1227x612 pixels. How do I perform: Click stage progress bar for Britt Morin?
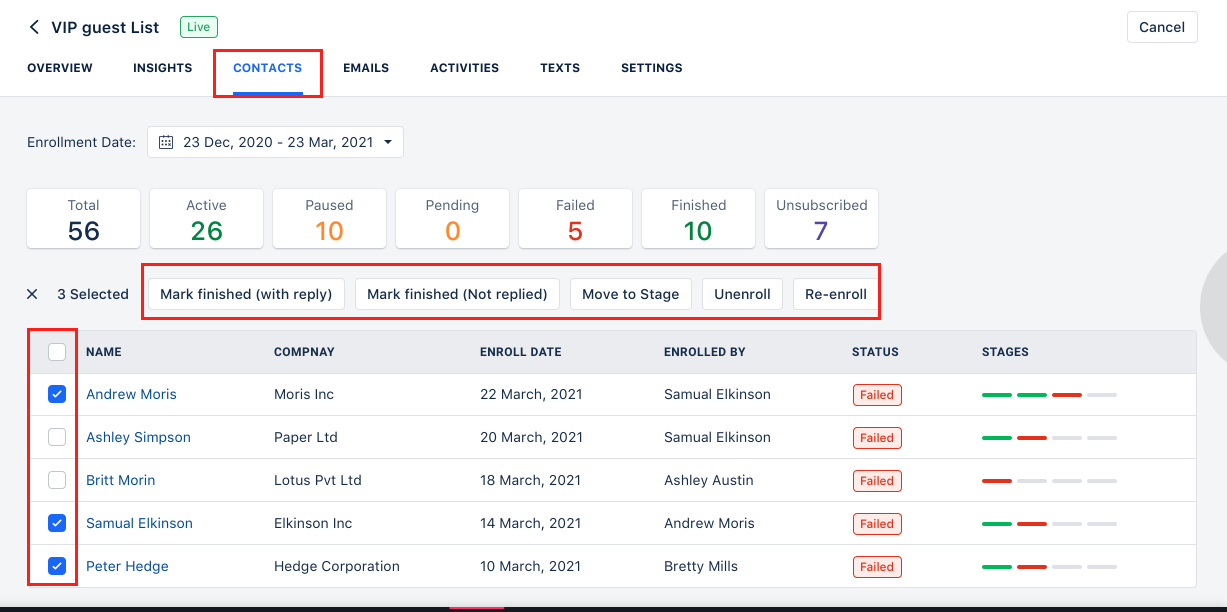[x=1049, y=481]
